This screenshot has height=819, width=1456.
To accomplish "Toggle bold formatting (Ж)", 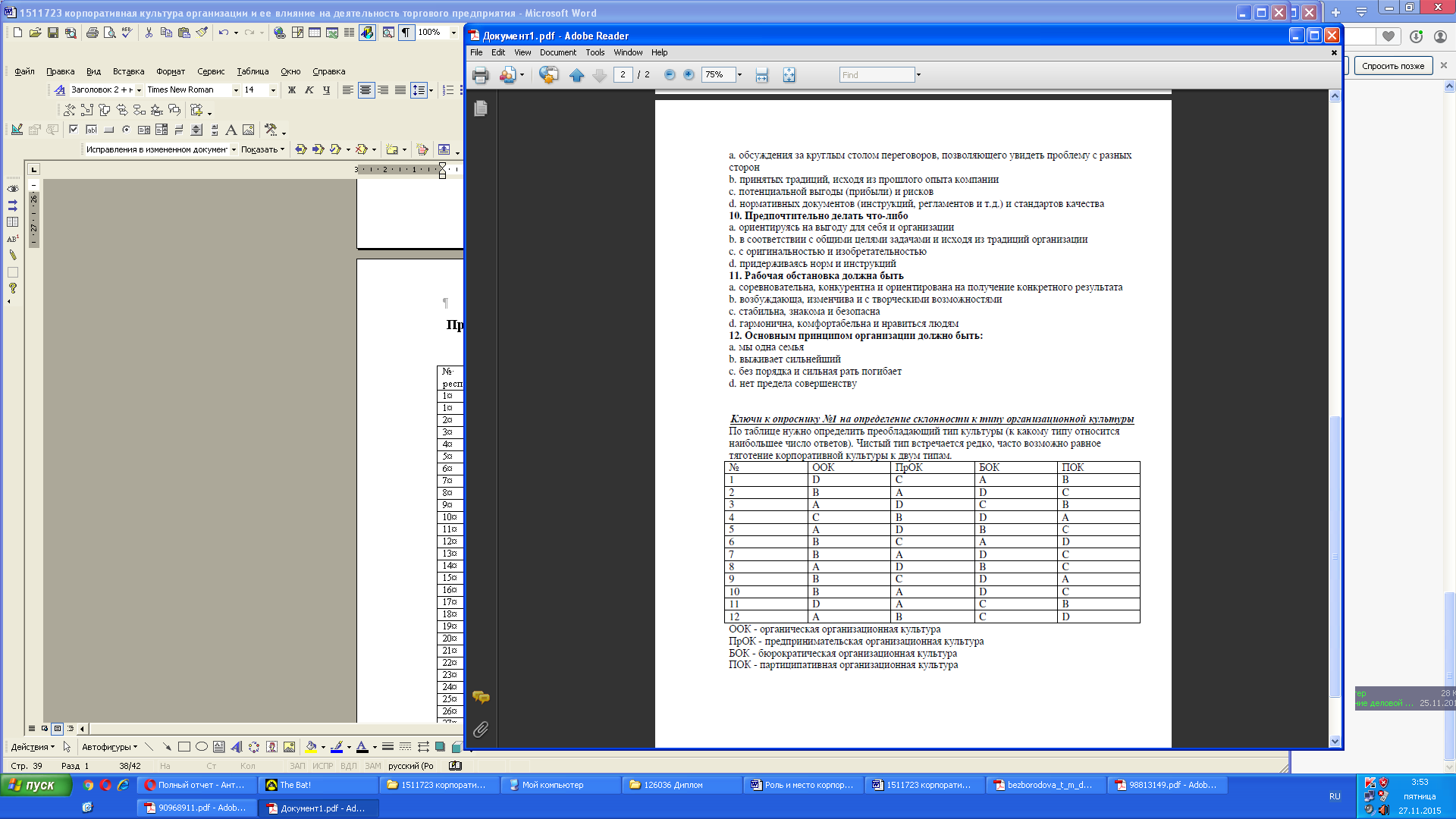I will pos(292,90).
